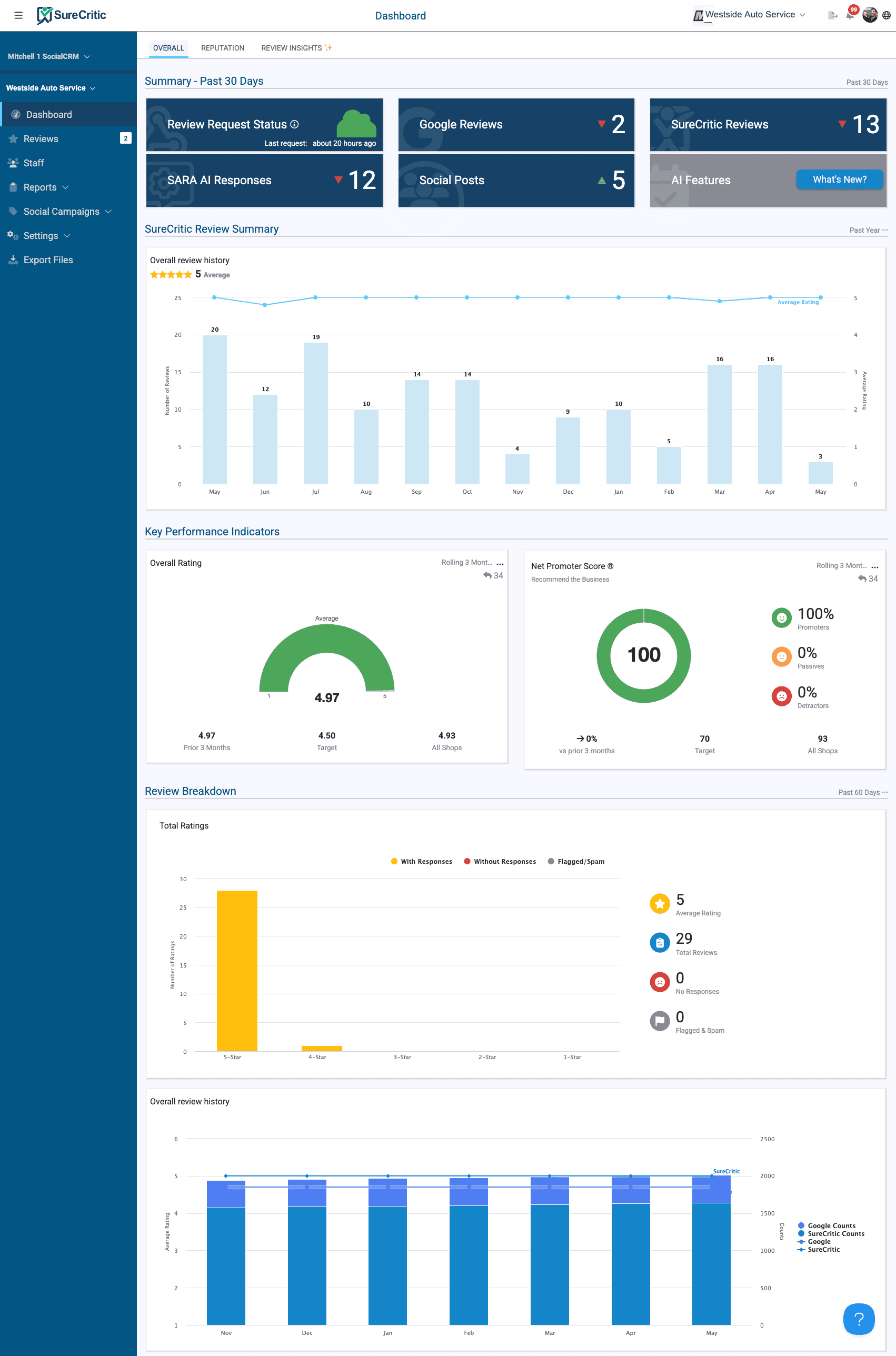Click the Review Request Status info icon
The image size is (896, 1356).
coord(295,124)
